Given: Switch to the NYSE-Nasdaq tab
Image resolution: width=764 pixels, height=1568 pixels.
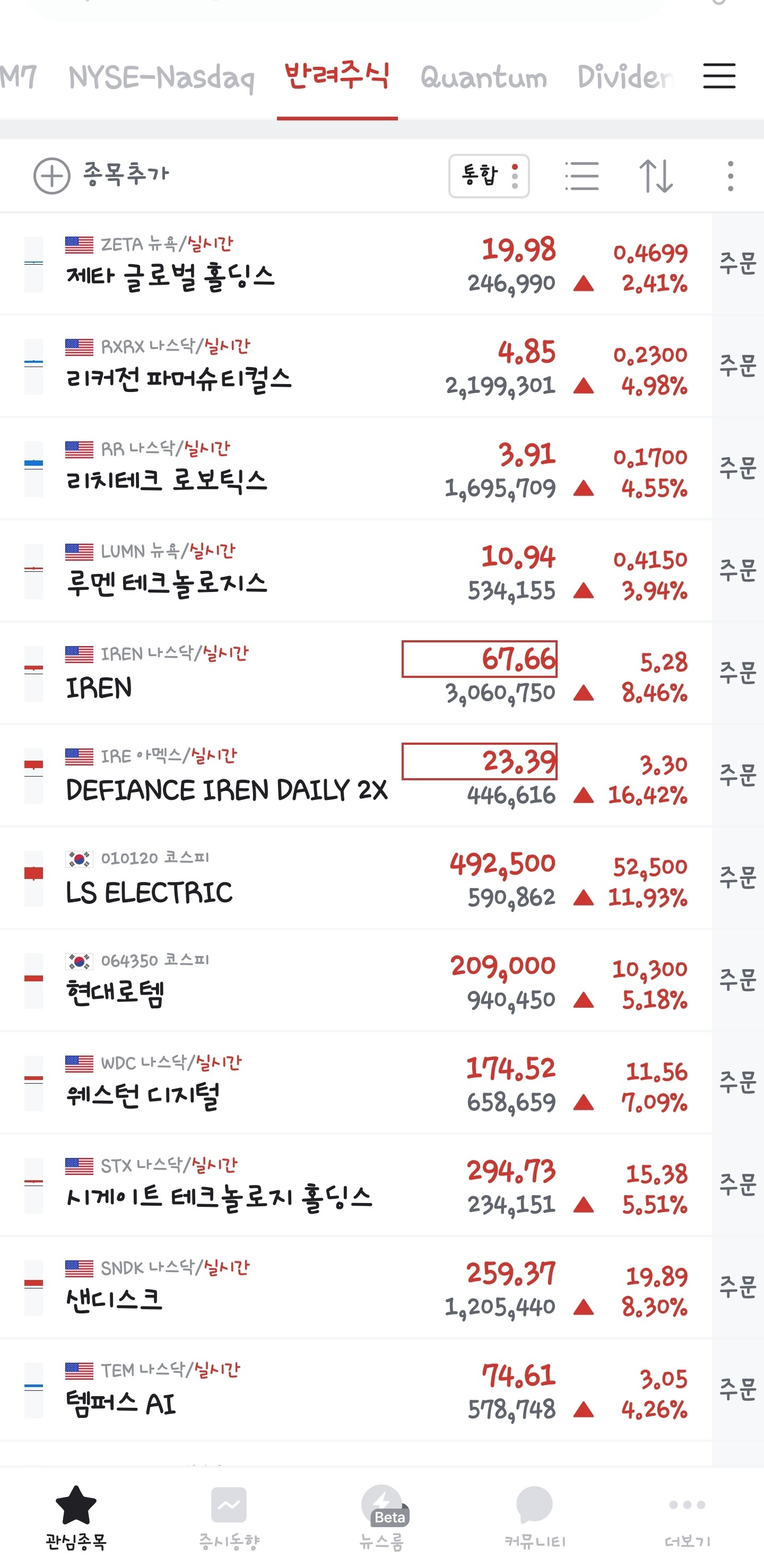Looking at the screenshot, I should click(161, 77).
